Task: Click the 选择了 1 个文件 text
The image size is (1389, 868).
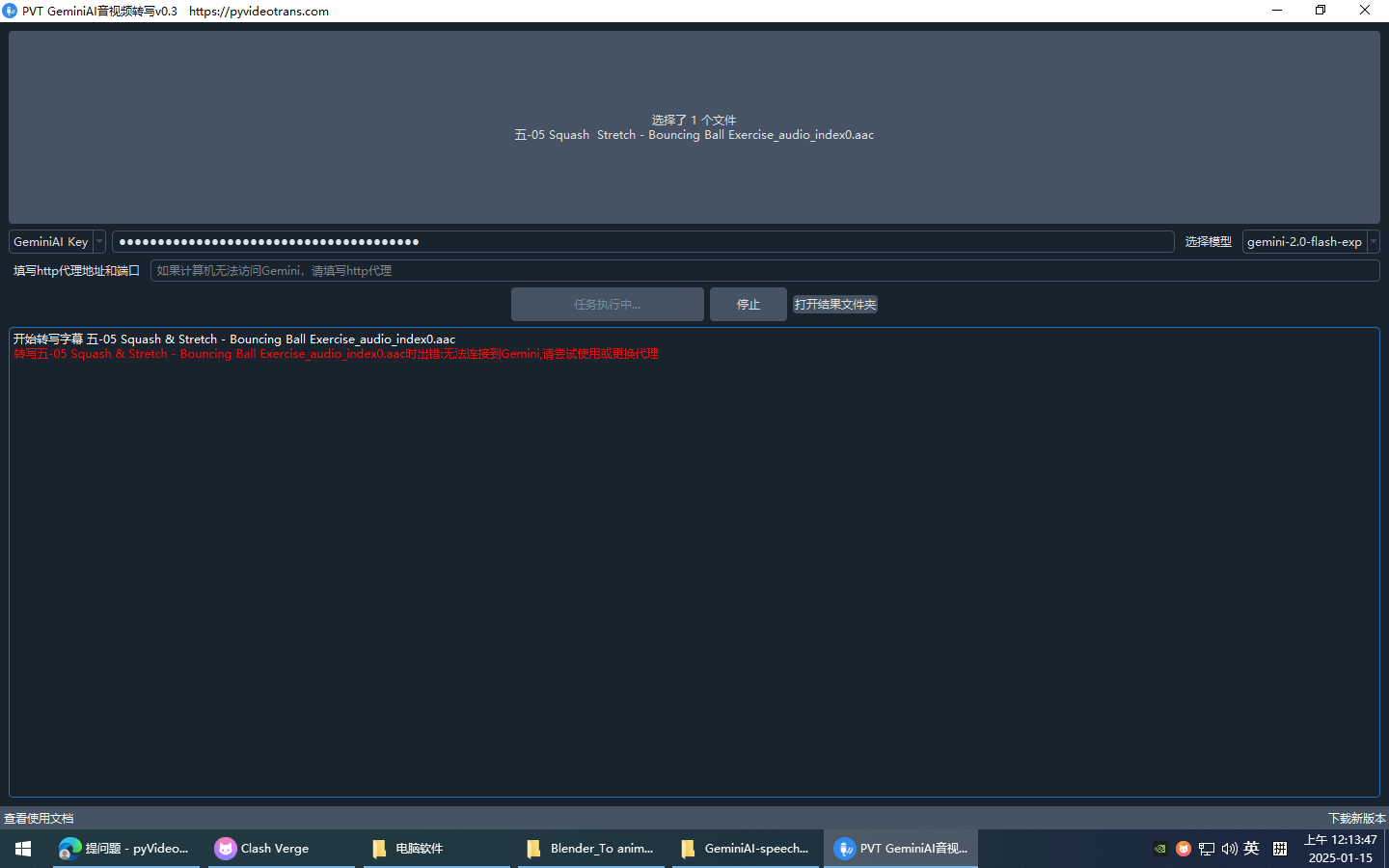Action: click(694, 121)
